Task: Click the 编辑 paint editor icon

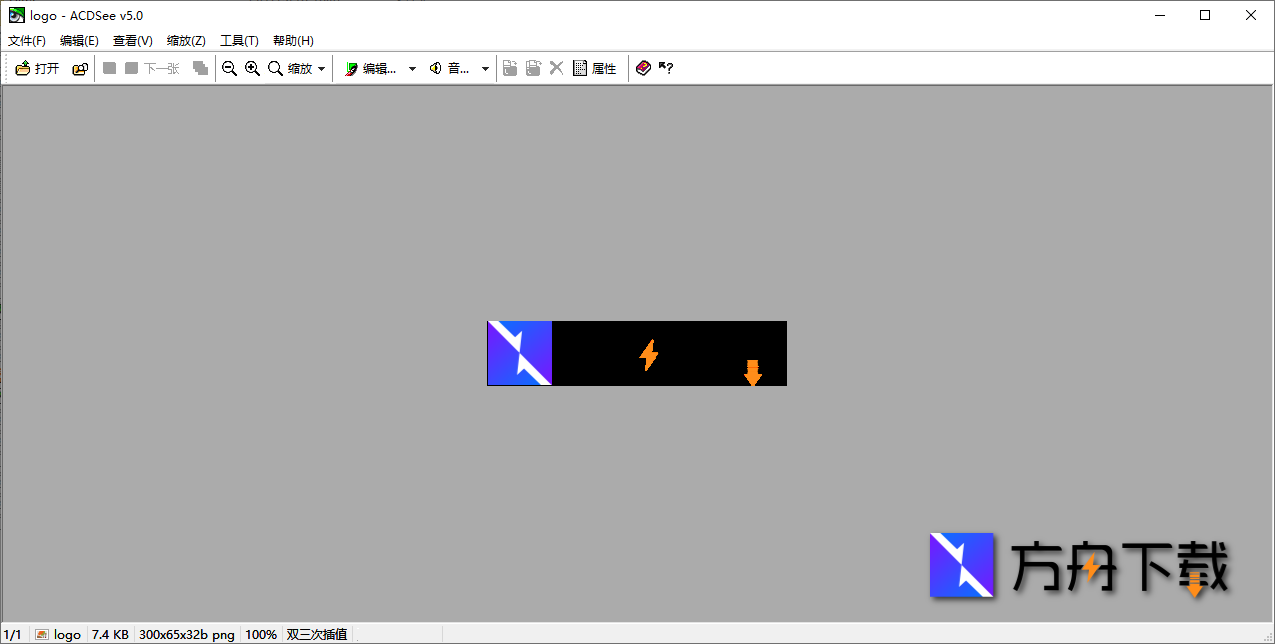Action: (x=351, y=69)
